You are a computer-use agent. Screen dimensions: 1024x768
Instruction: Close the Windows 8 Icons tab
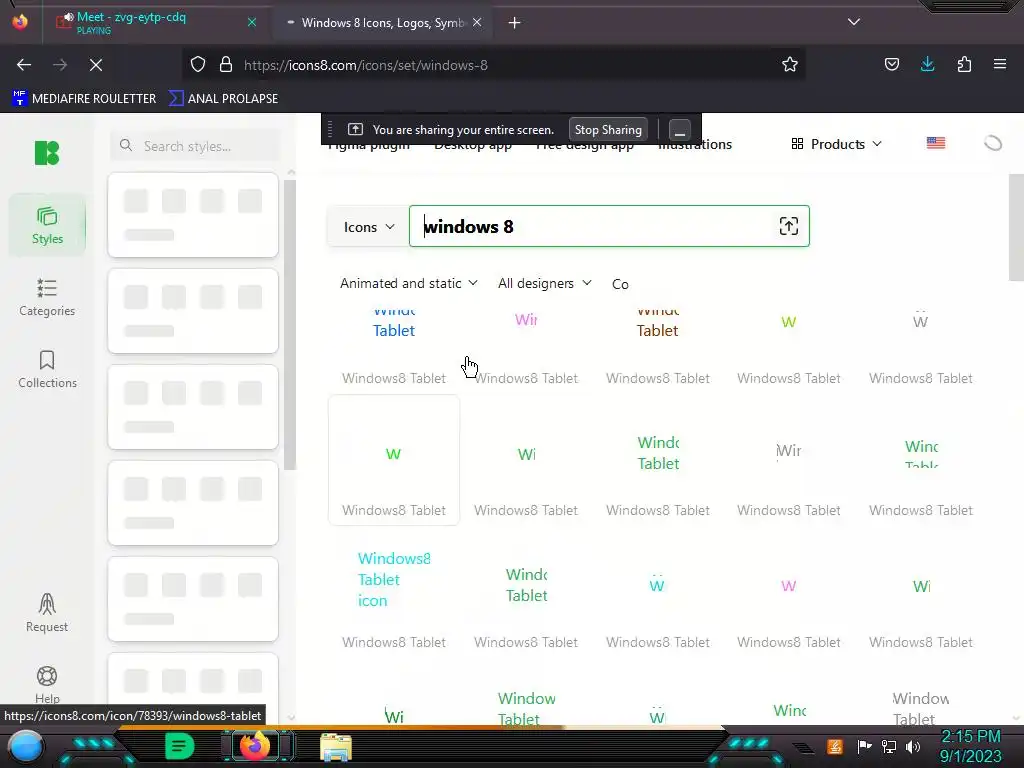pos(477,23)
